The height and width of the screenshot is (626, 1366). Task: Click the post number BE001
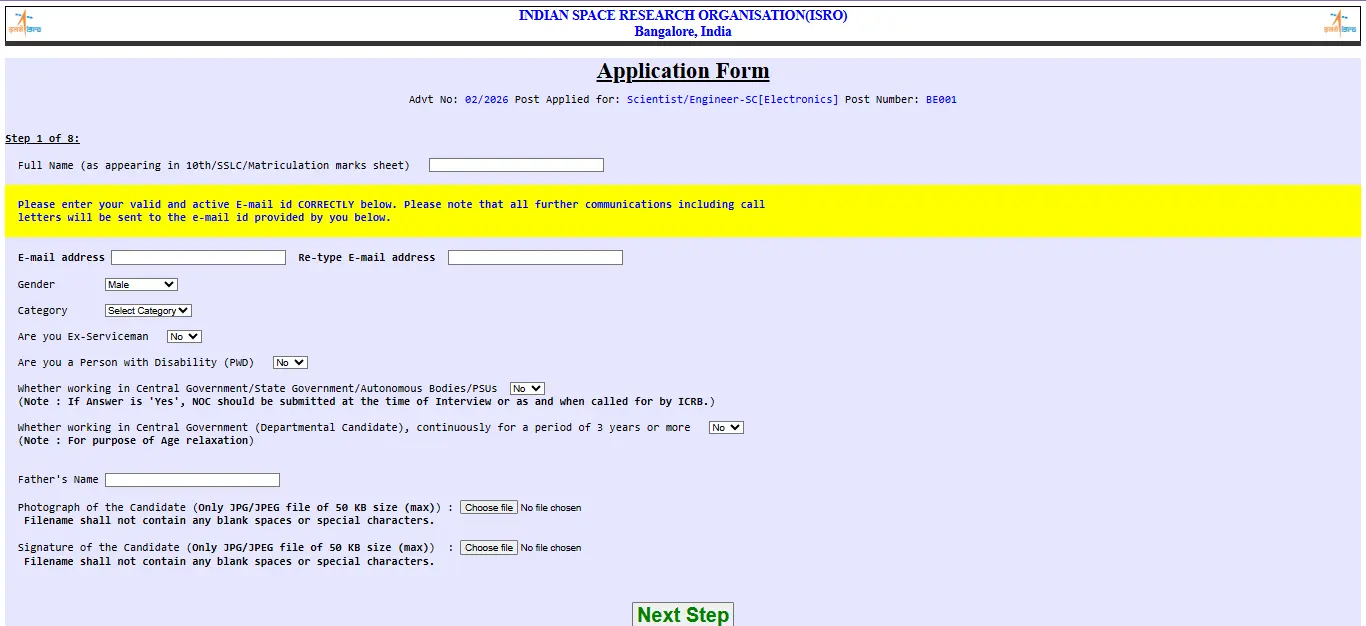941,100
